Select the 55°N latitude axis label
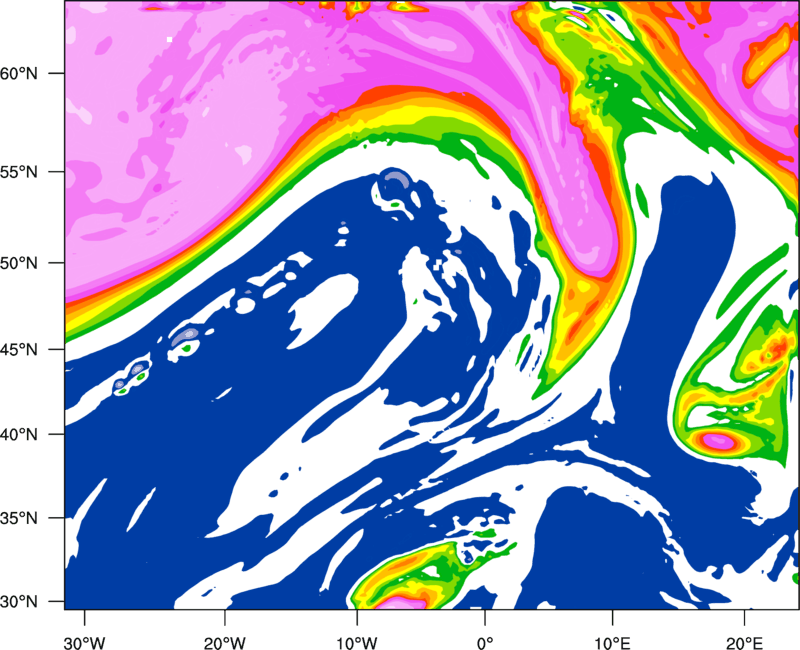This screenshot has height=650, width=800. [19, 172]
